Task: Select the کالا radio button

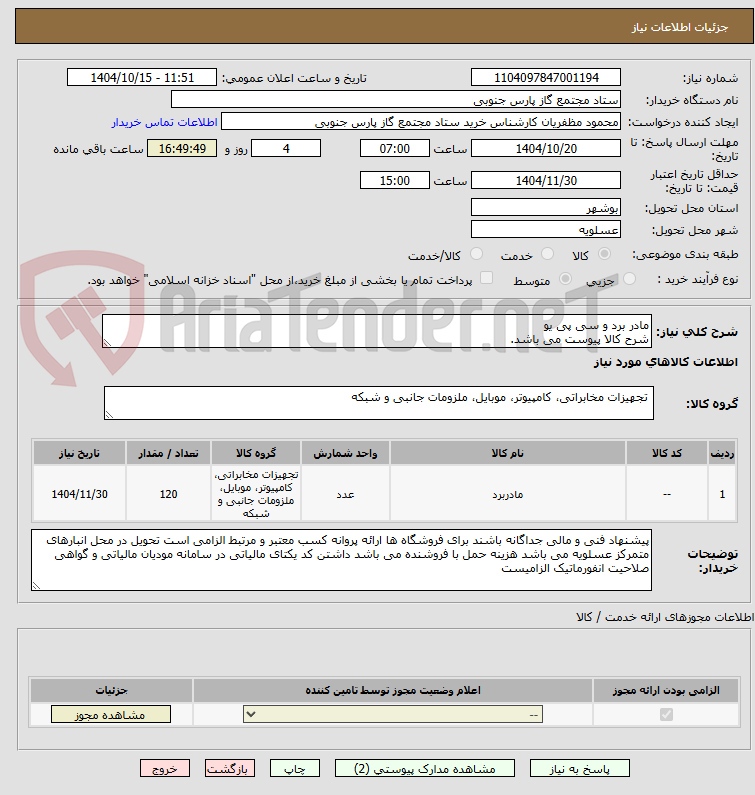Action: pyautogui.click(x=604, y=254)
